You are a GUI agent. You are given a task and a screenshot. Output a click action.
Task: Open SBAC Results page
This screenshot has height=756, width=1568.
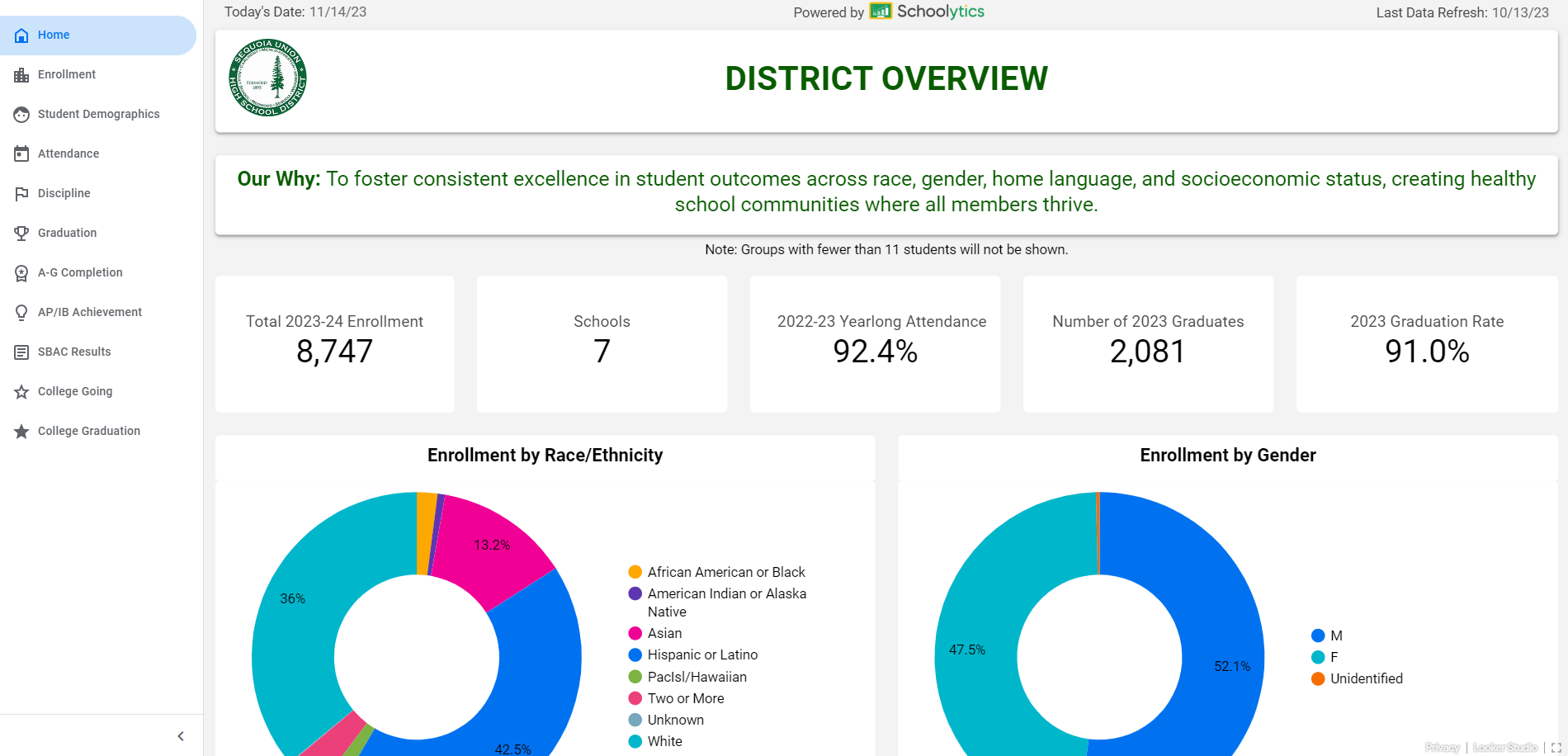pyautogui.click(x=98, y=352)
